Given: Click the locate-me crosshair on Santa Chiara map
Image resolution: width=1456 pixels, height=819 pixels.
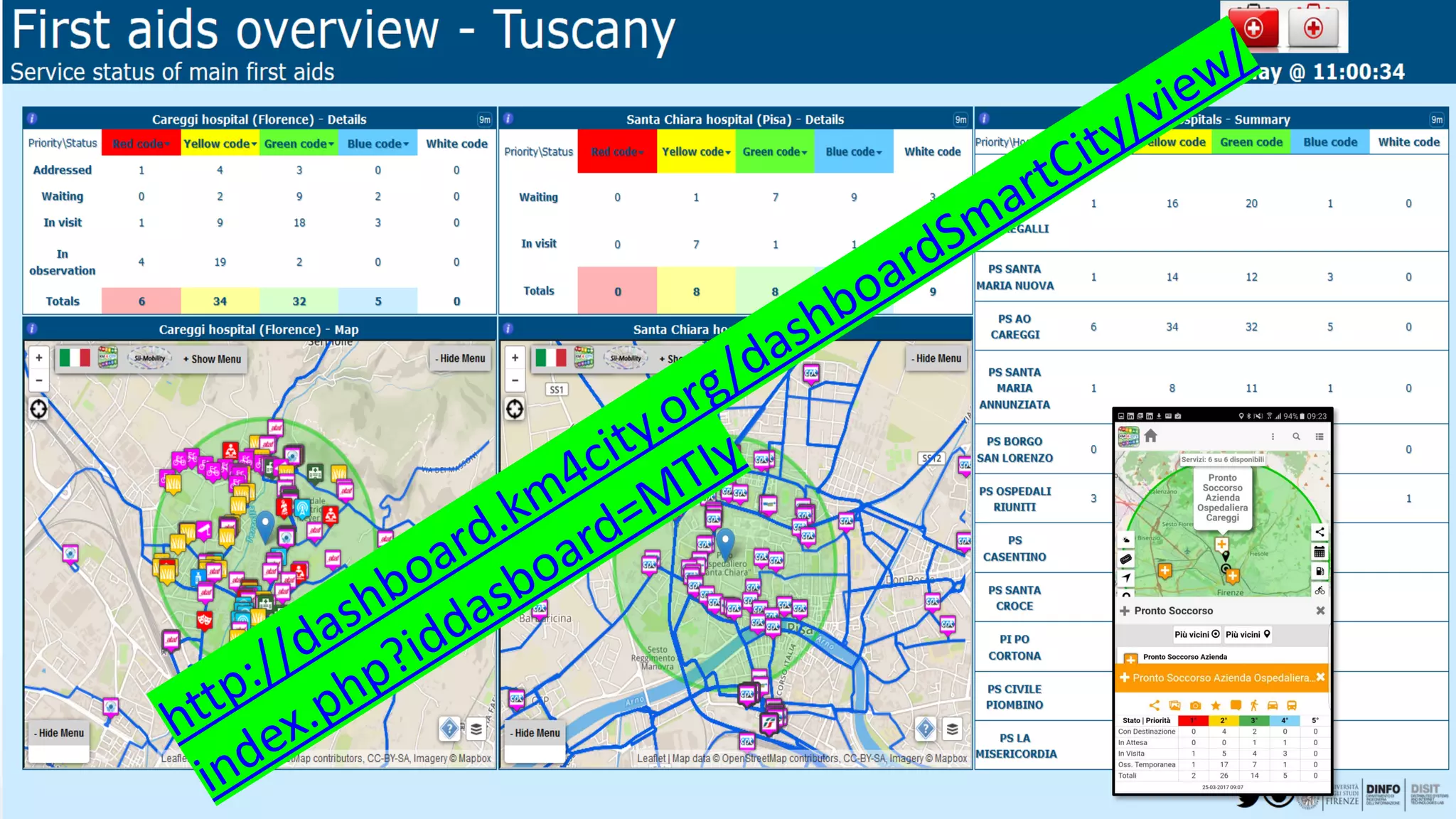Looking at the screenshot, I should pyautogui.click(x=515, y=409).
